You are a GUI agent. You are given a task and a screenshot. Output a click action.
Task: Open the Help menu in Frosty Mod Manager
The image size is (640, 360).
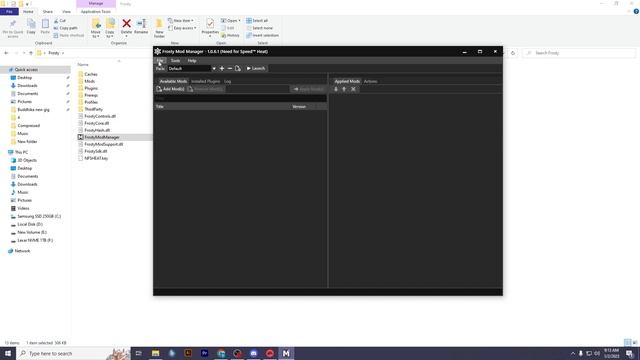[192, 60]
